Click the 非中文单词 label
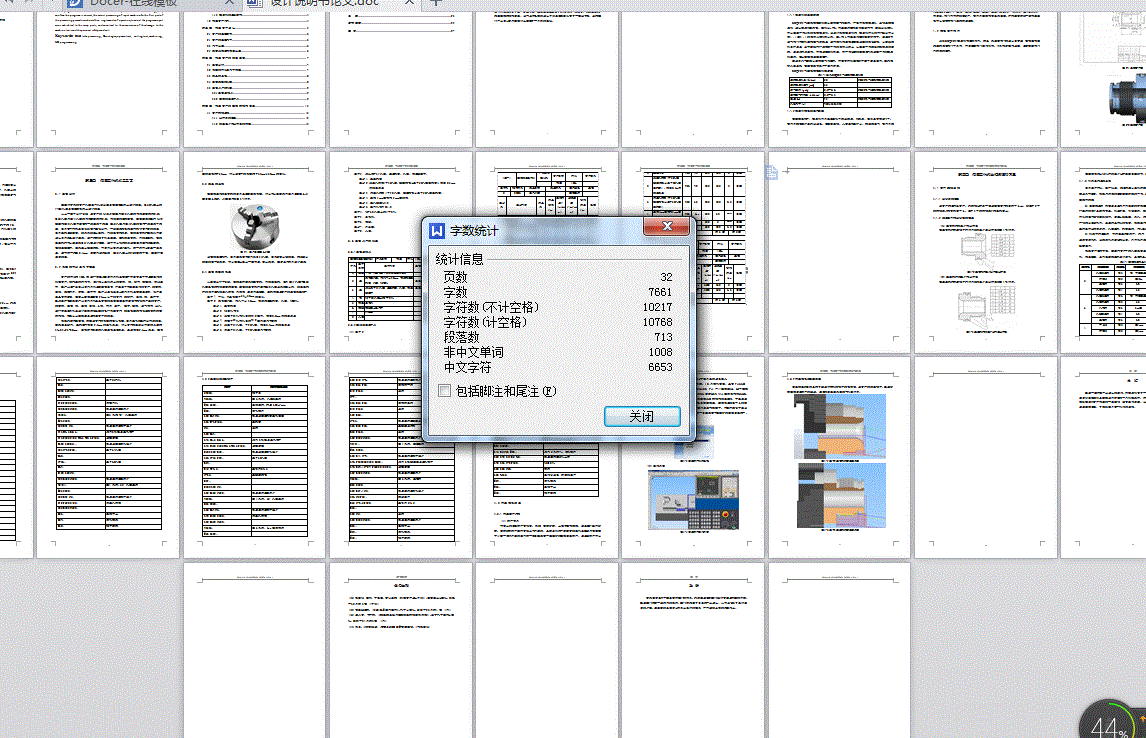Screen dimensions: 1146x738 [x=474, y=352]
